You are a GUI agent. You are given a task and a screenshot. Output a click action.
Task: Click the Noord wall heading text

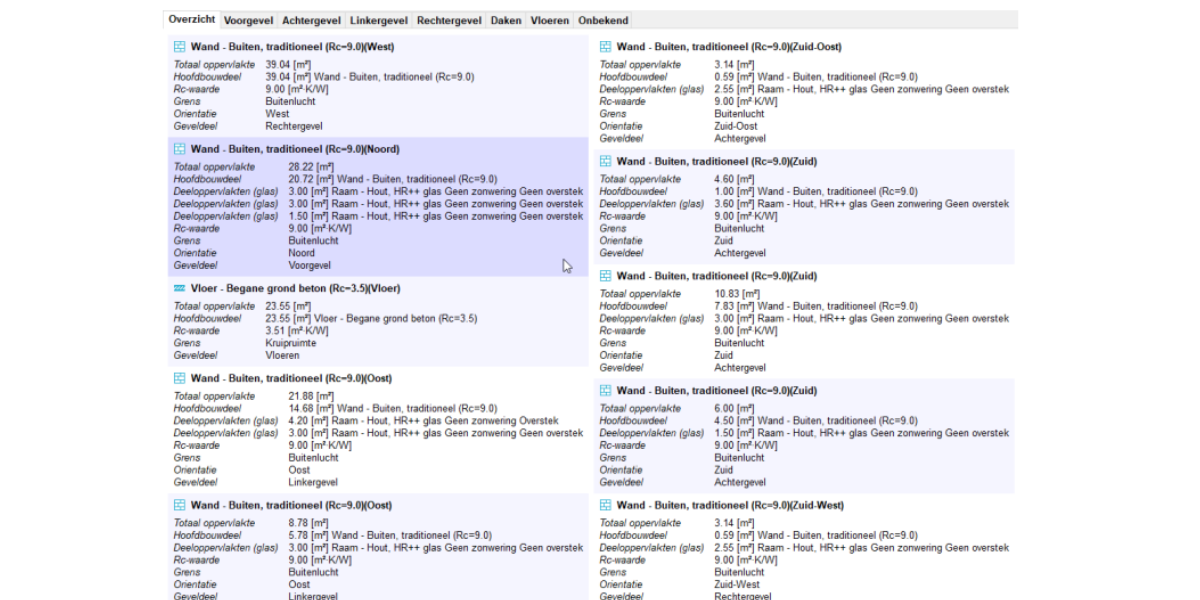295,149
